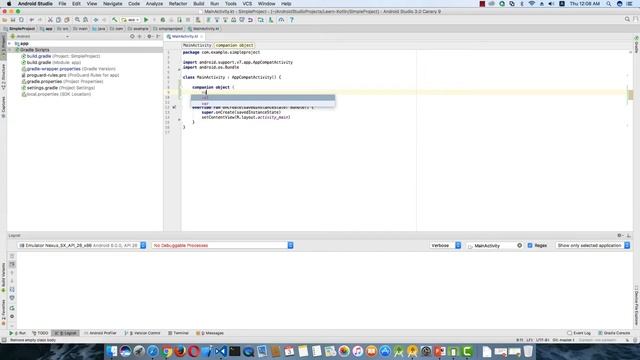Viewport: 640px width, 360px height.
Task: Click Git branch indicator in status bar
Action: pyautogui.click(x=563, y=340)
